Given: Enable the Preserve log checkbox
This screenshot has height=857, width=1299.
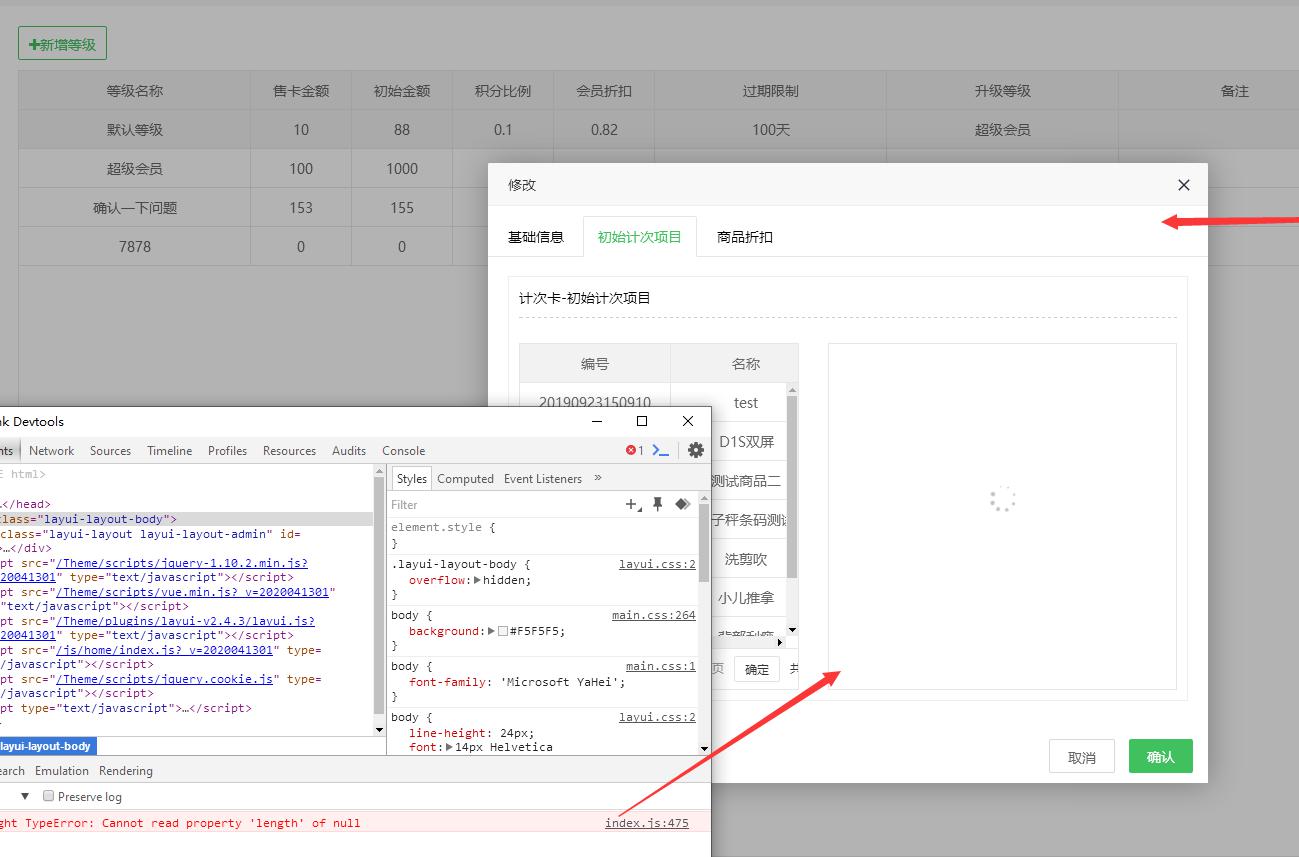Looking at the screenshot, I should [x=48, y=797].
